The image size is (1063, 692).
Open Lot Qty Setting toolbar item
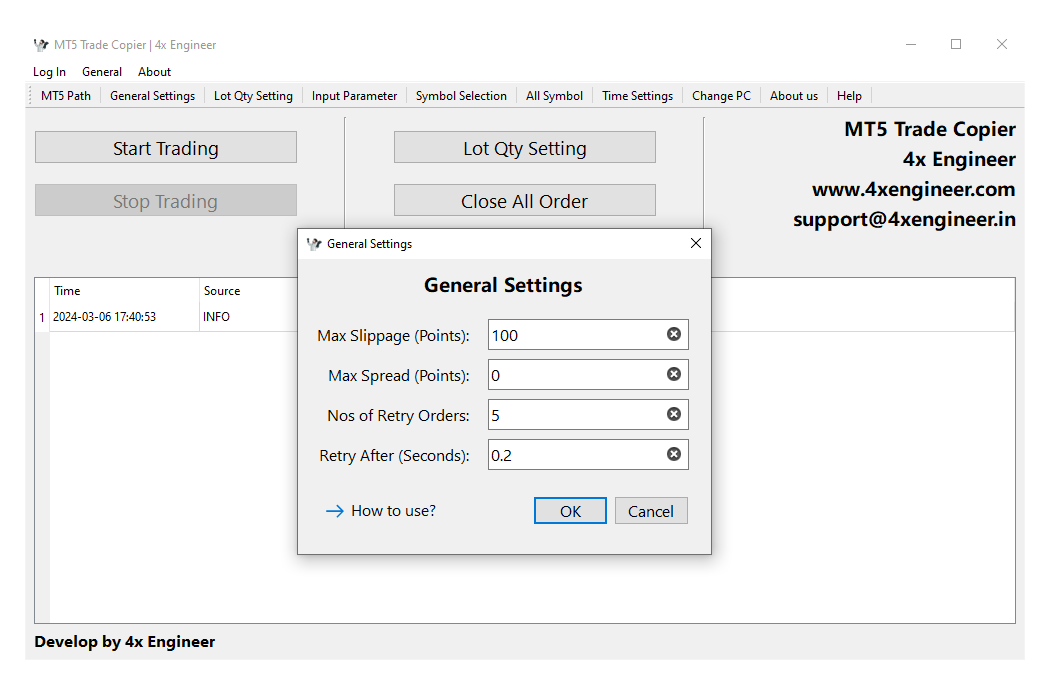tap(254, 96)
